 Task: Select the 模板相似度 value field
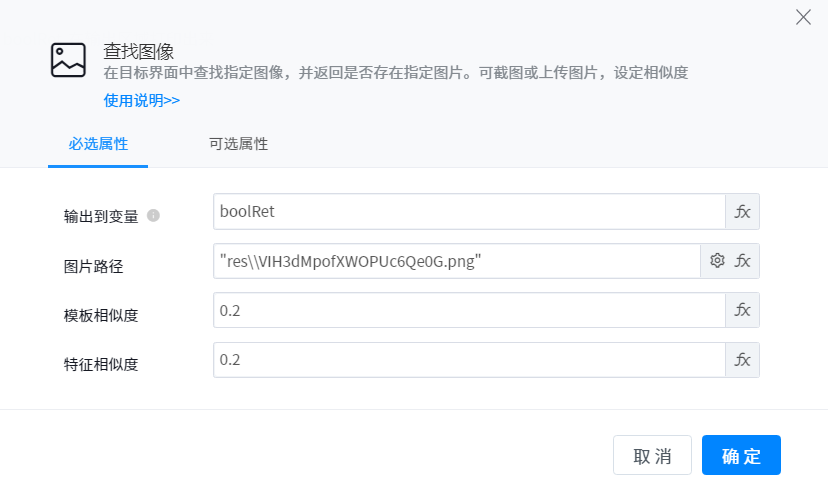pos(468,311)
